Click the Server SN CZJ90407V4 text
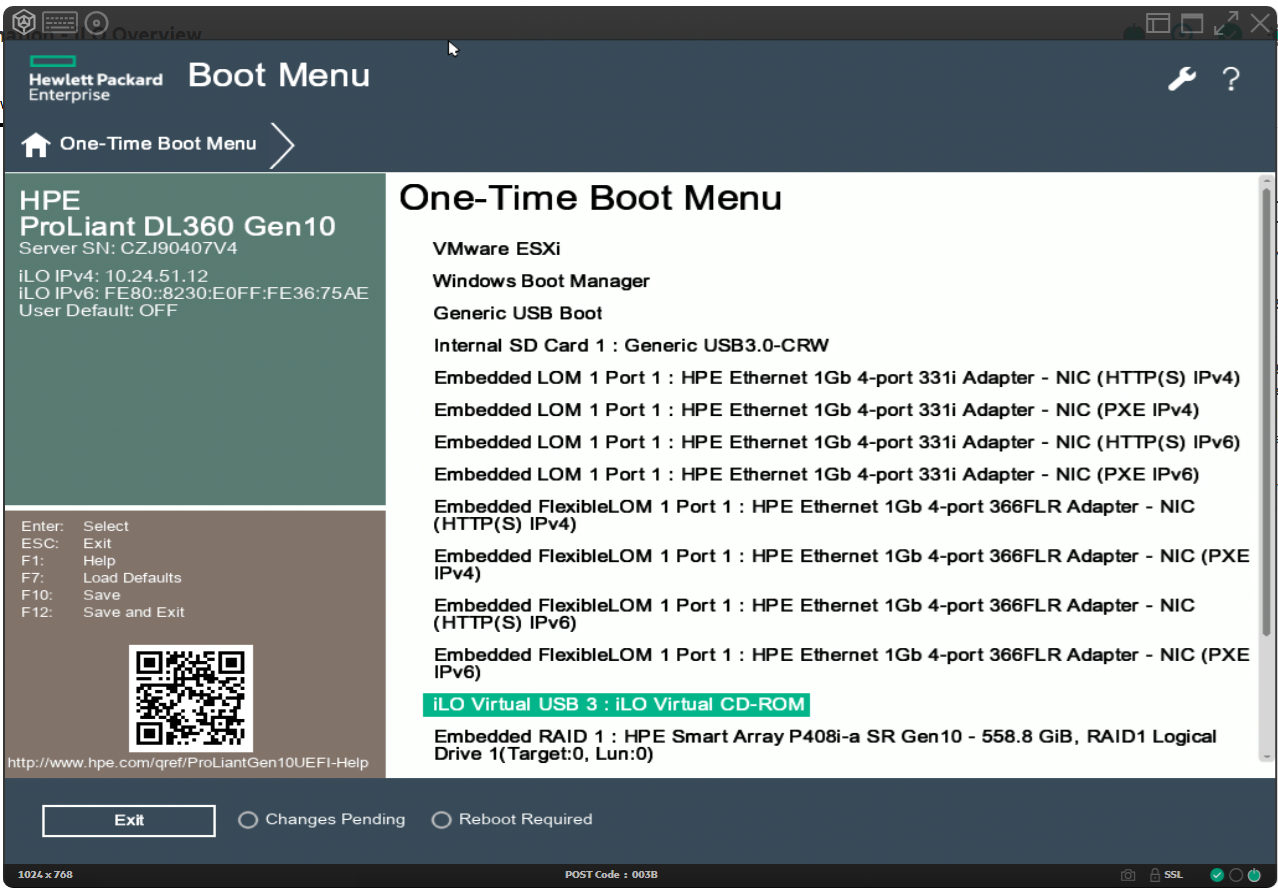The image size is (1278, 893). (128, 248)
